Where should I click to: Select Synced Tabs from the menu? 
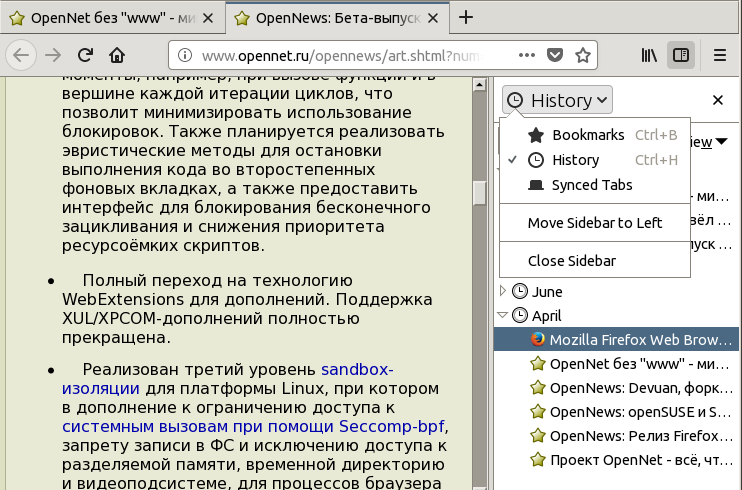(592, 185)
